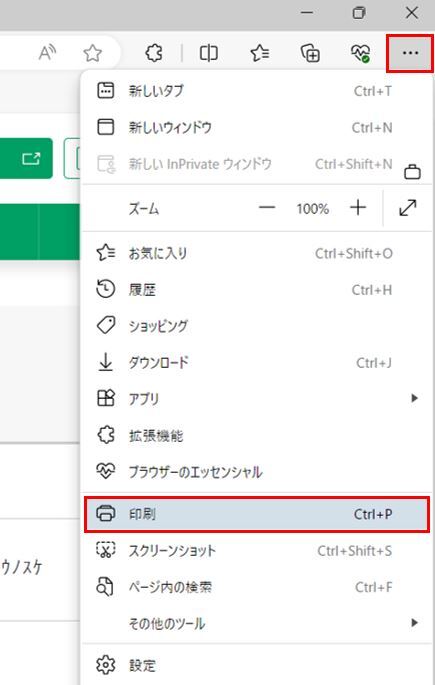Open the Collections toolbar icon
This screenshot has height=685, width=435.
(311, 53)
